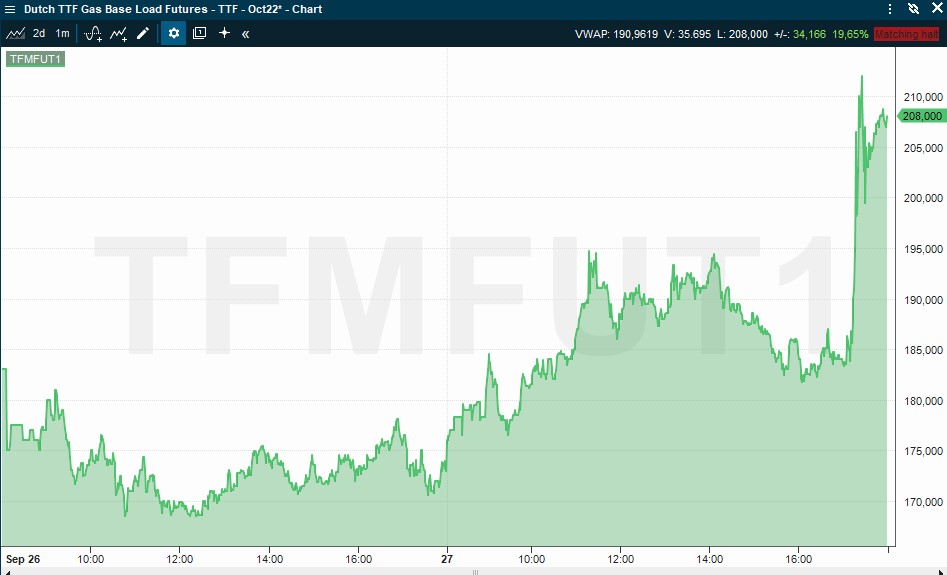Click the line chart type icon

pyautogui.click(x=15, y=33)
